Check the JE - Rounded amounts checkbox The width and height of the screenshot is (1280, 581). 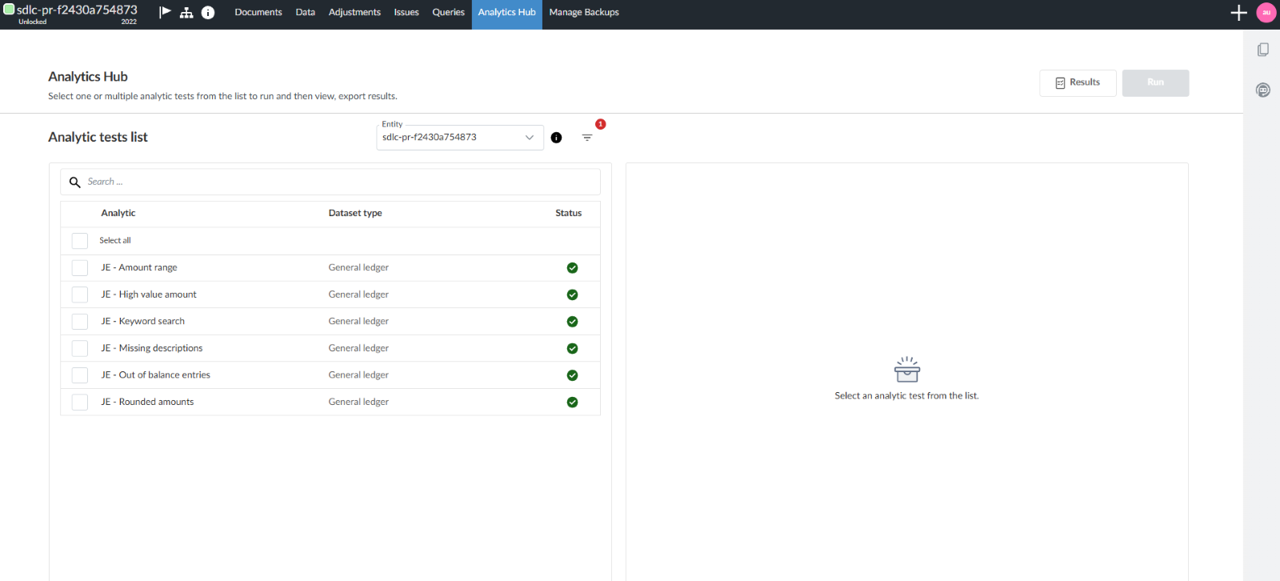79,401
